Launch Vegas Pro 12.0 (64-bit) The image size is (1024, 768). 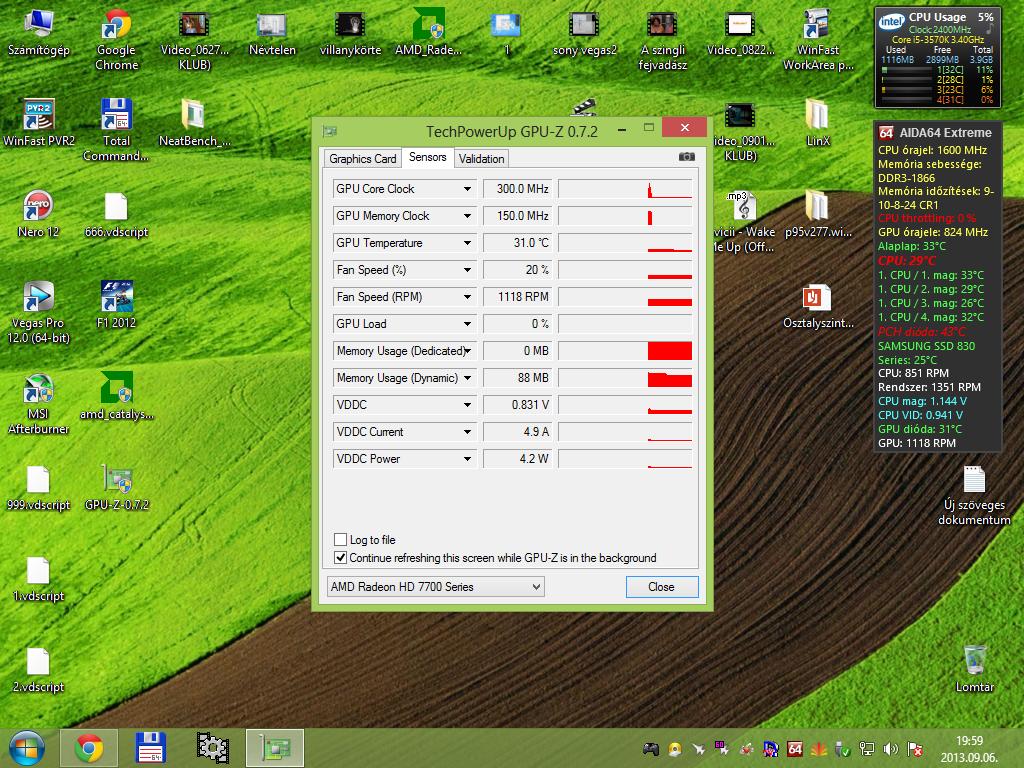point(39,312)
